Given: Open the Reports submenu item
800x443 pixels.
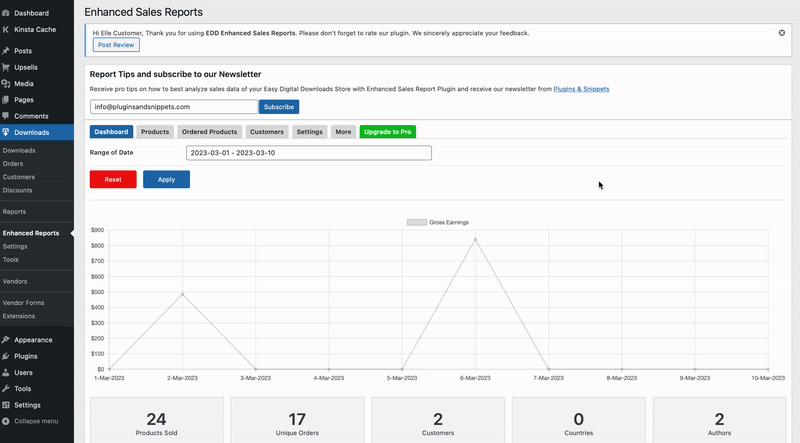Looking at the screenshot, I should (14, 212).
